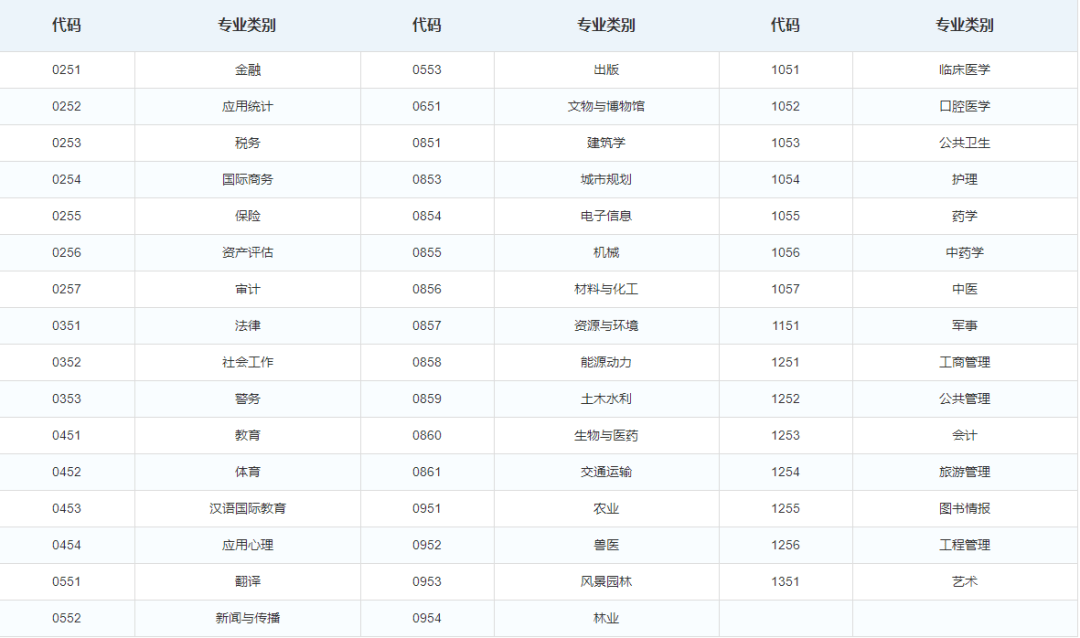This screenshot has width=1080, height=638.
Task: Select the 汉语国际教育 cell
Action: tap(247, 508)
